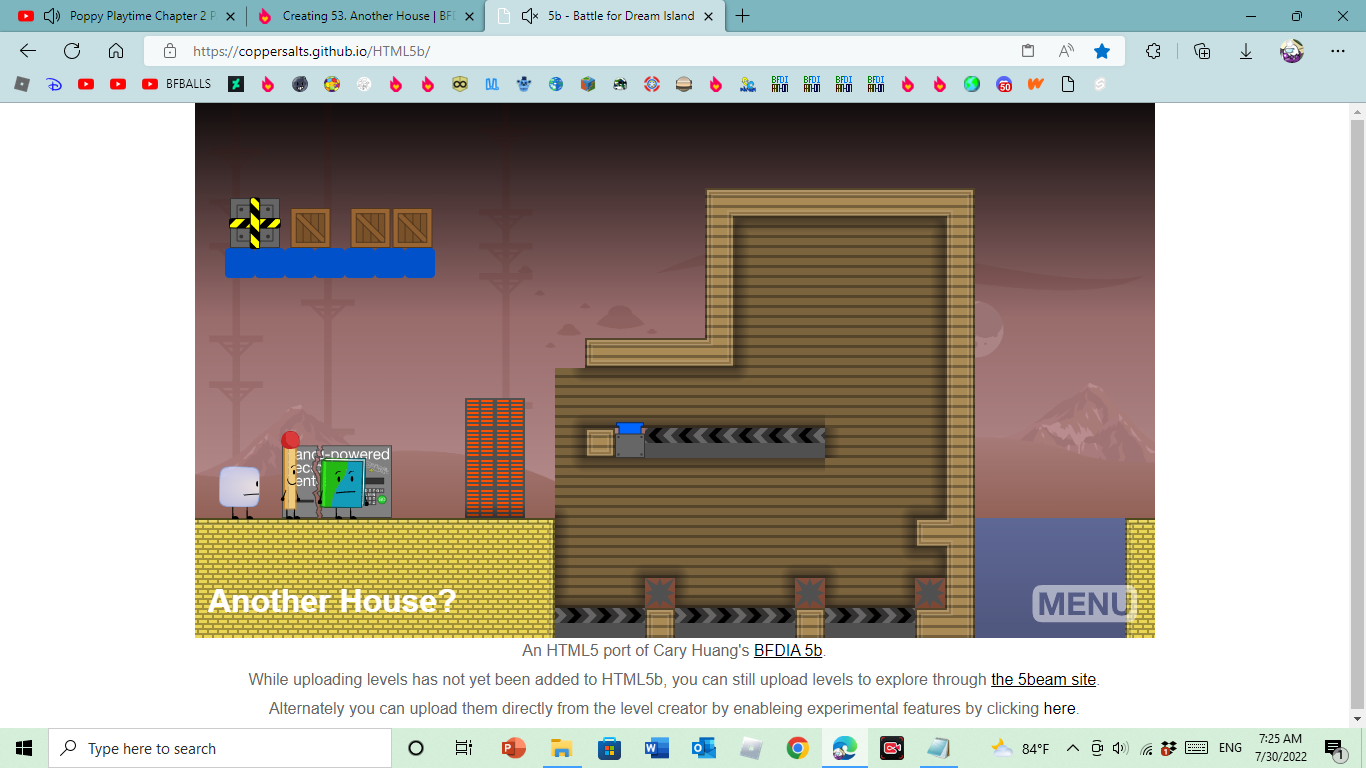Refresh the current page
The height and width of the screenshot is (768, 1366).
click(72, 51)
